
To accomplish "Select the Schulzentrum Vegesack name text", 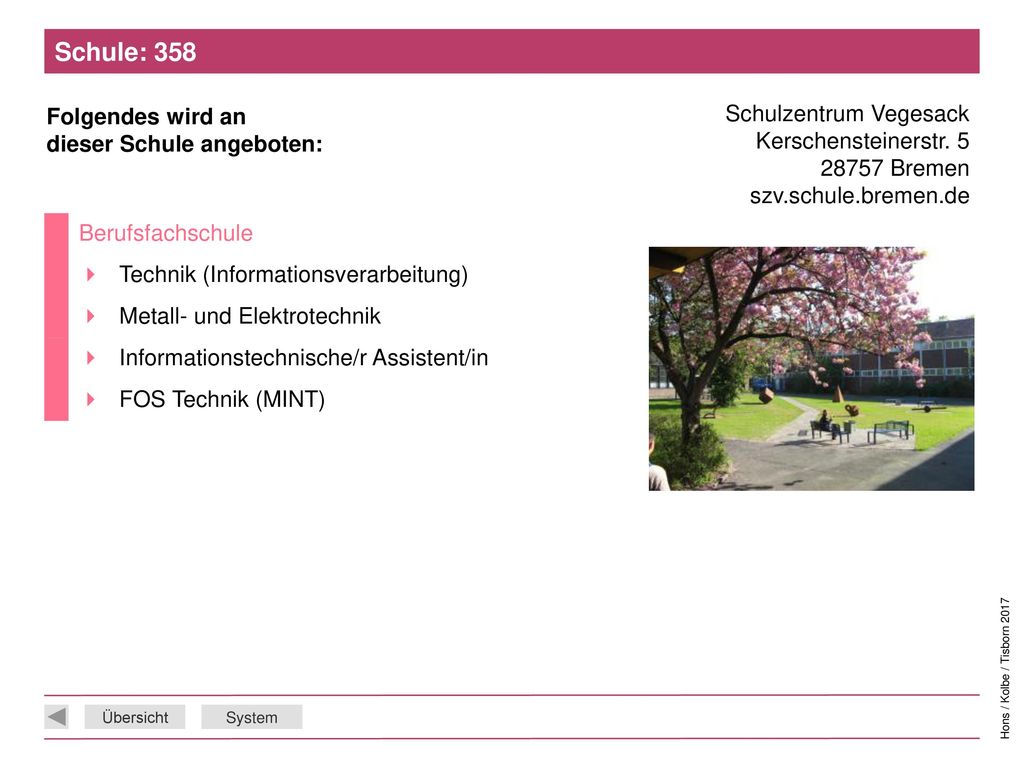I will coord(847,114).
